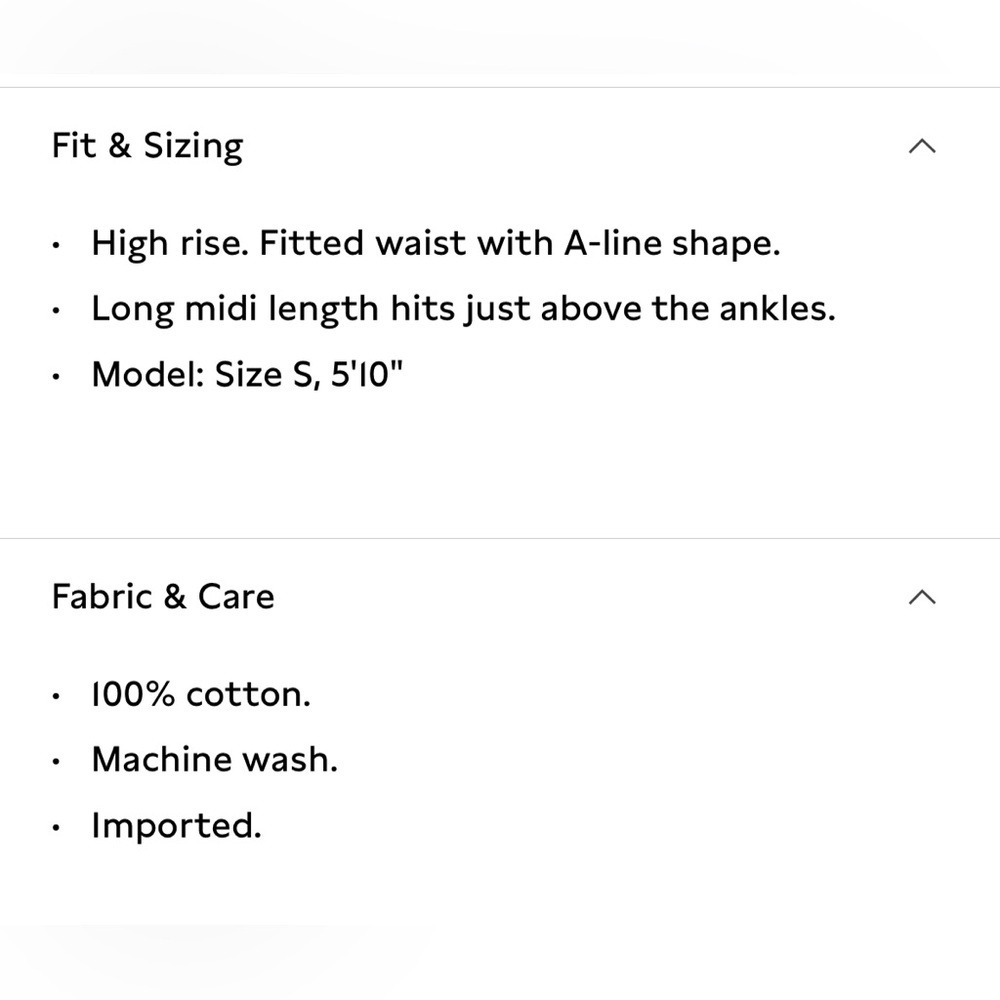
Task: Click the Fit & Sizing heading
Action: 147,146
